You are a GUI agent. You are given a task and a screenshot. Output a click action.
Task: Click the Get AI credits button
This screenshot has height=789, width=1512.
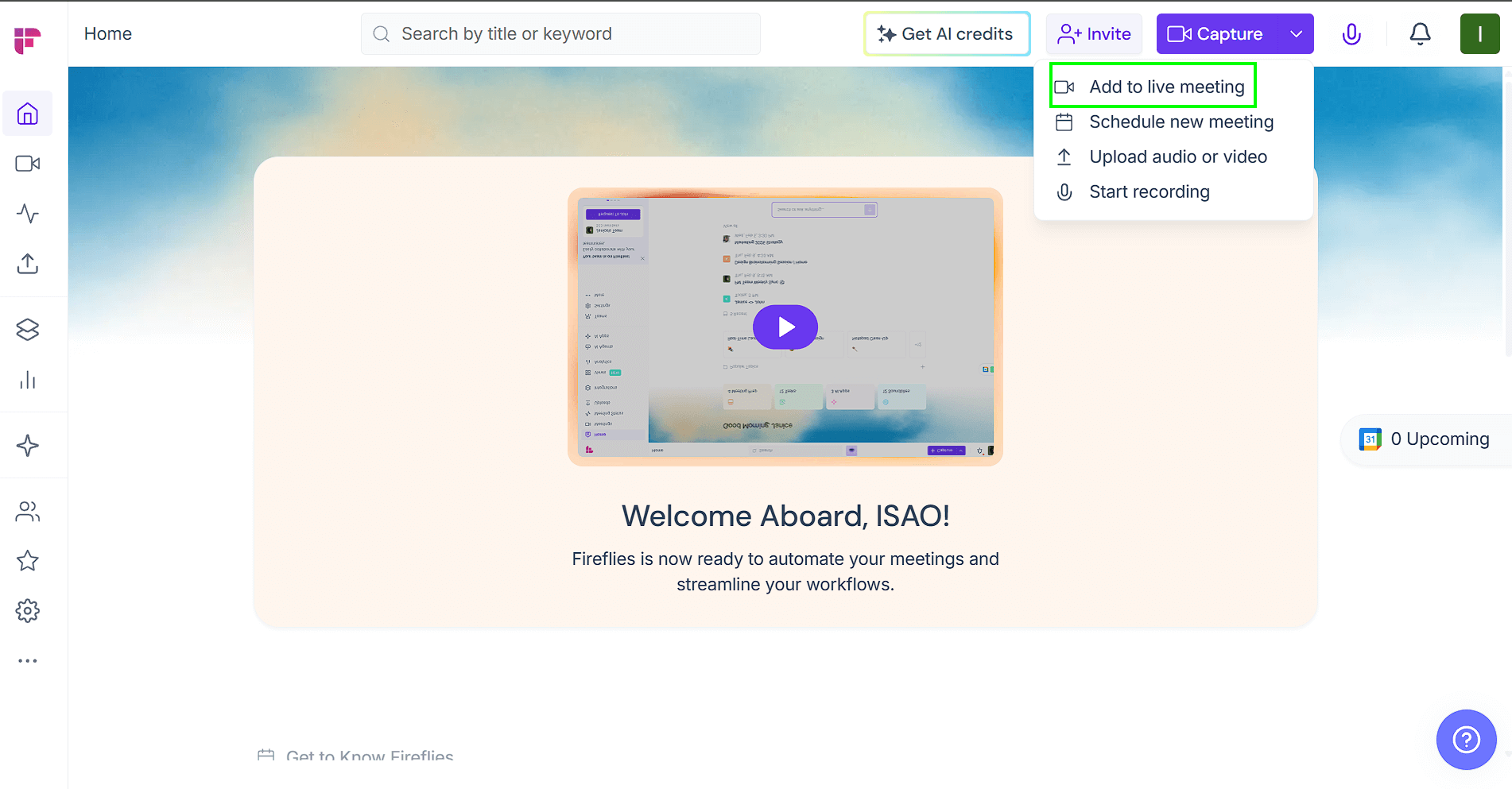click(x=946, y=33)
